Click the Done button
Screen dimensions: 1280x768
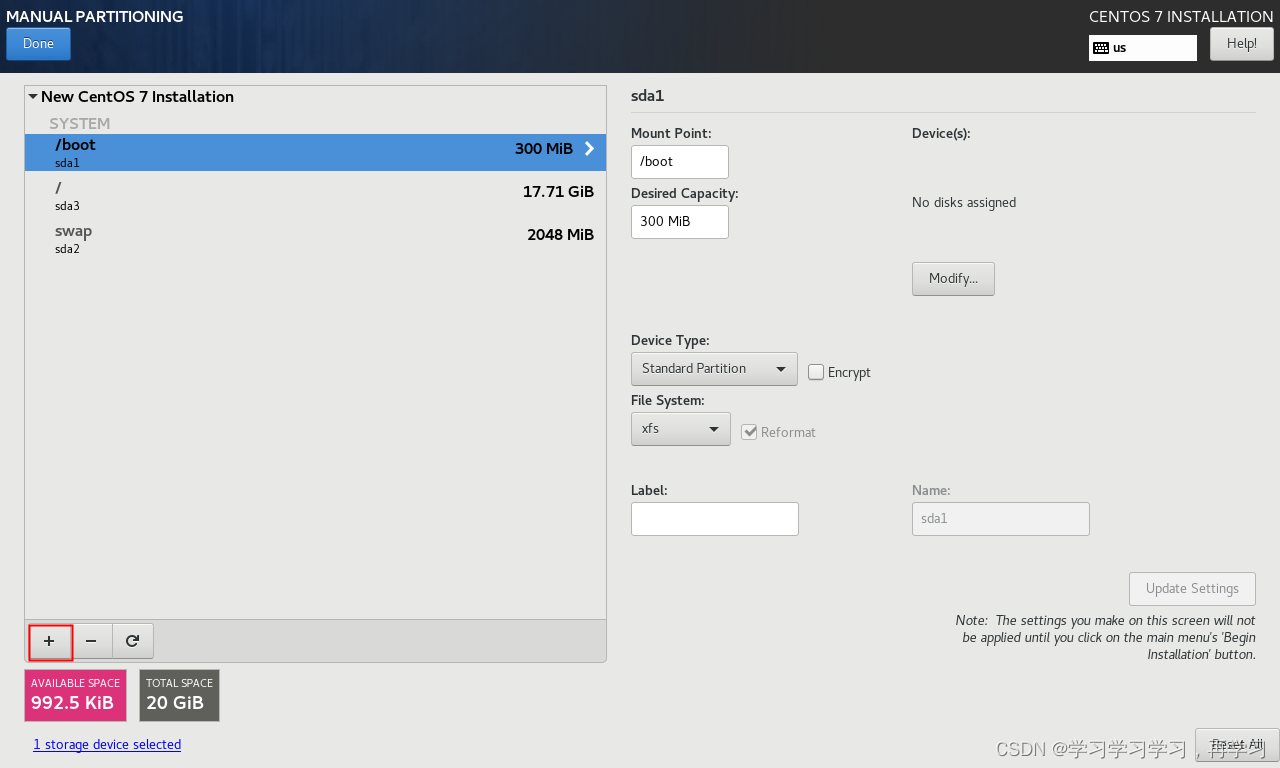pos(38,44)
